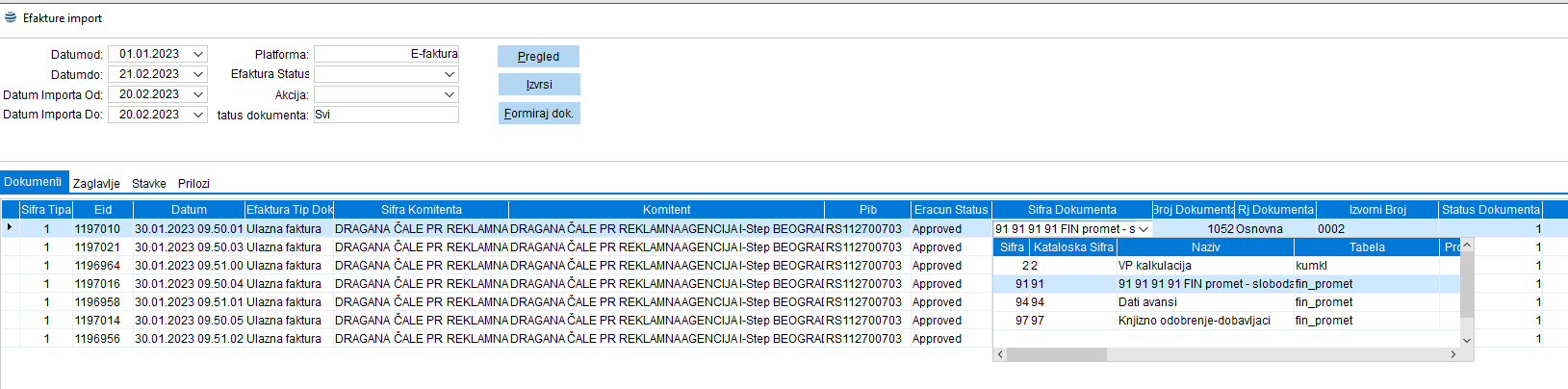The image size is (1568, 389).
Task: Expand the Akcija dropdown
Action: (x=449, y=94)
